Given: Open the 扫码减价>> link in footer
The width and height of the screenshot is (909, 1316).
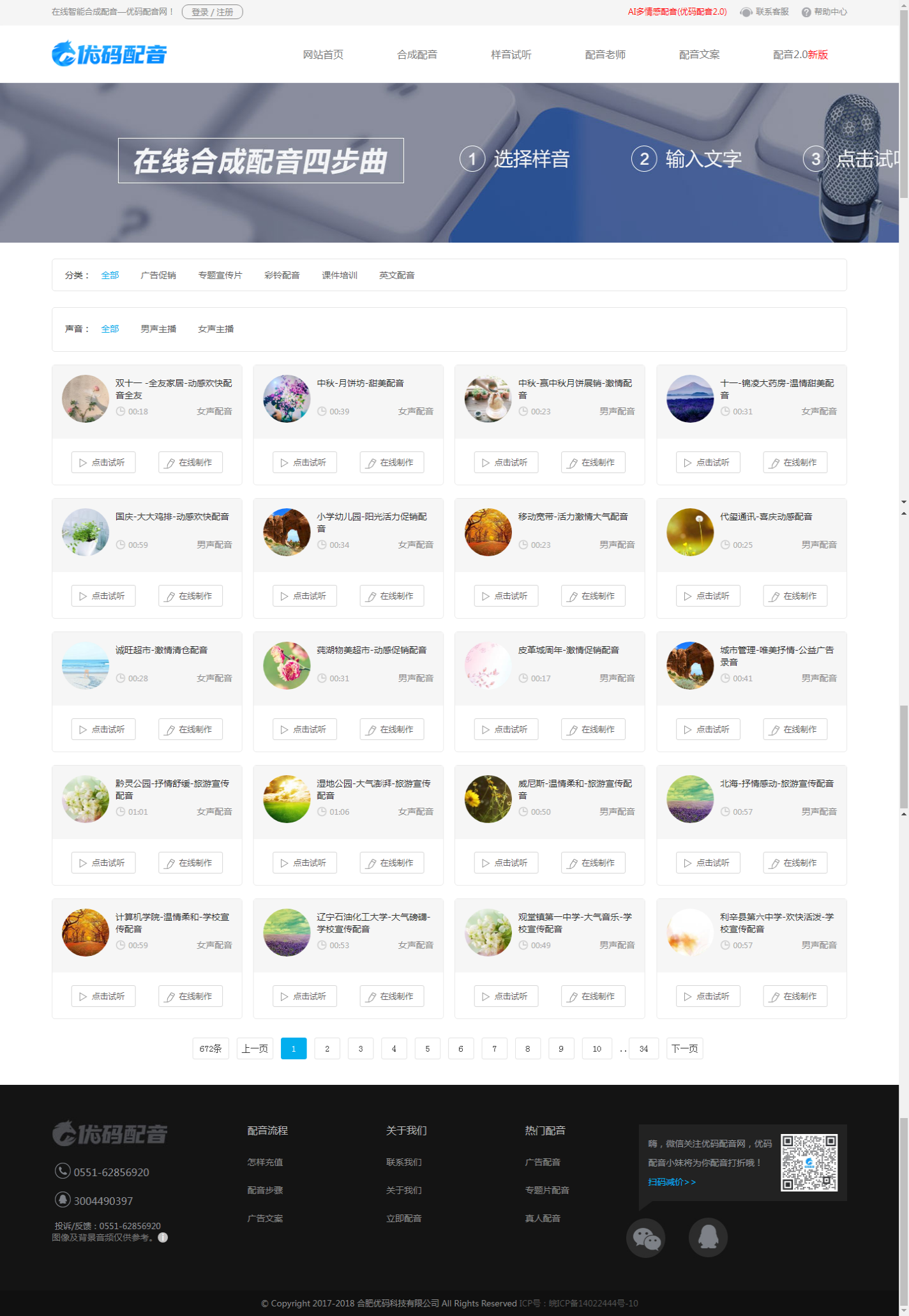Looking at the screenshot, I should [672, 1182].
